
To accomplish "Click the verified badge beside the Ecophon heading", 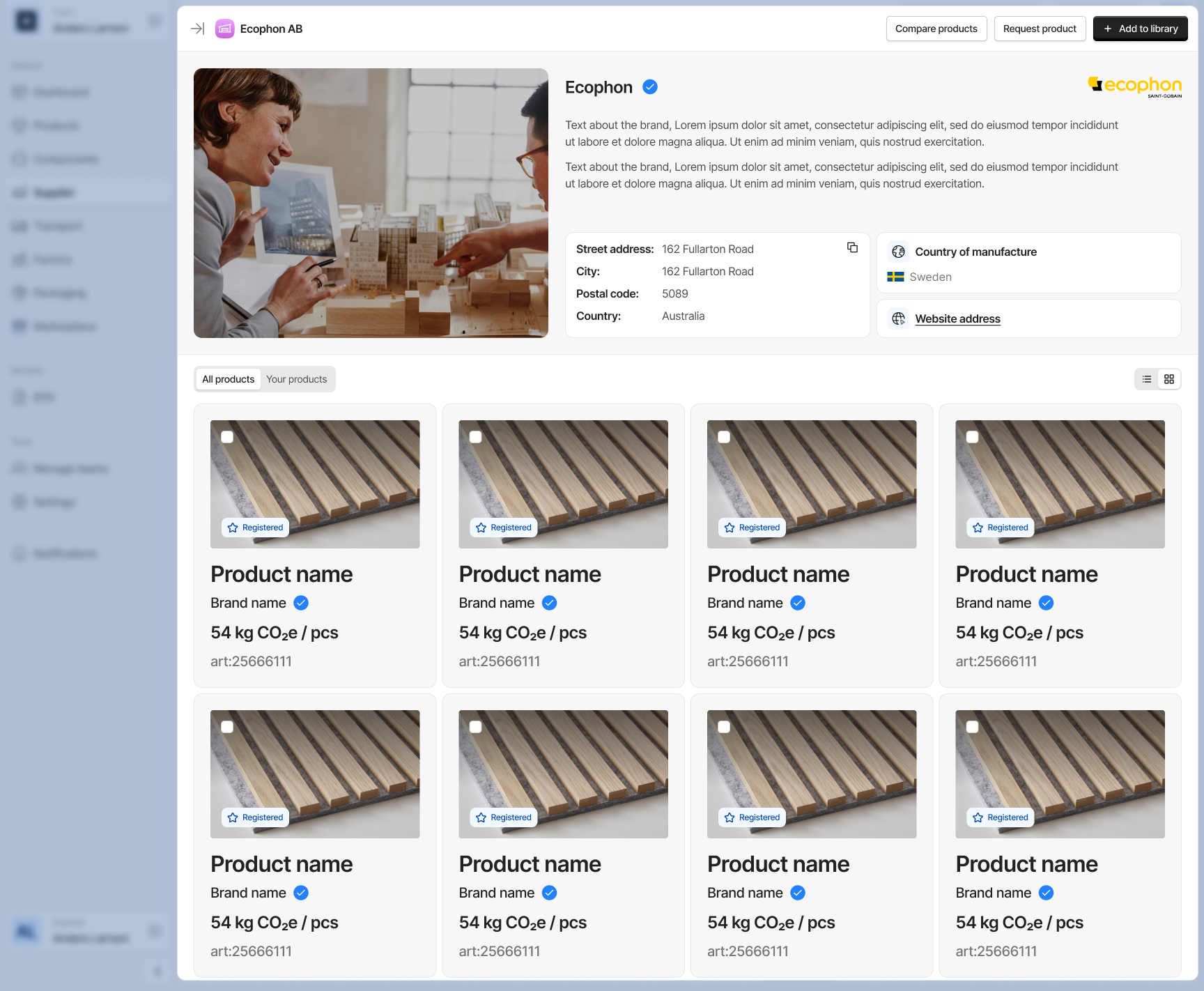I will point(650,87).
